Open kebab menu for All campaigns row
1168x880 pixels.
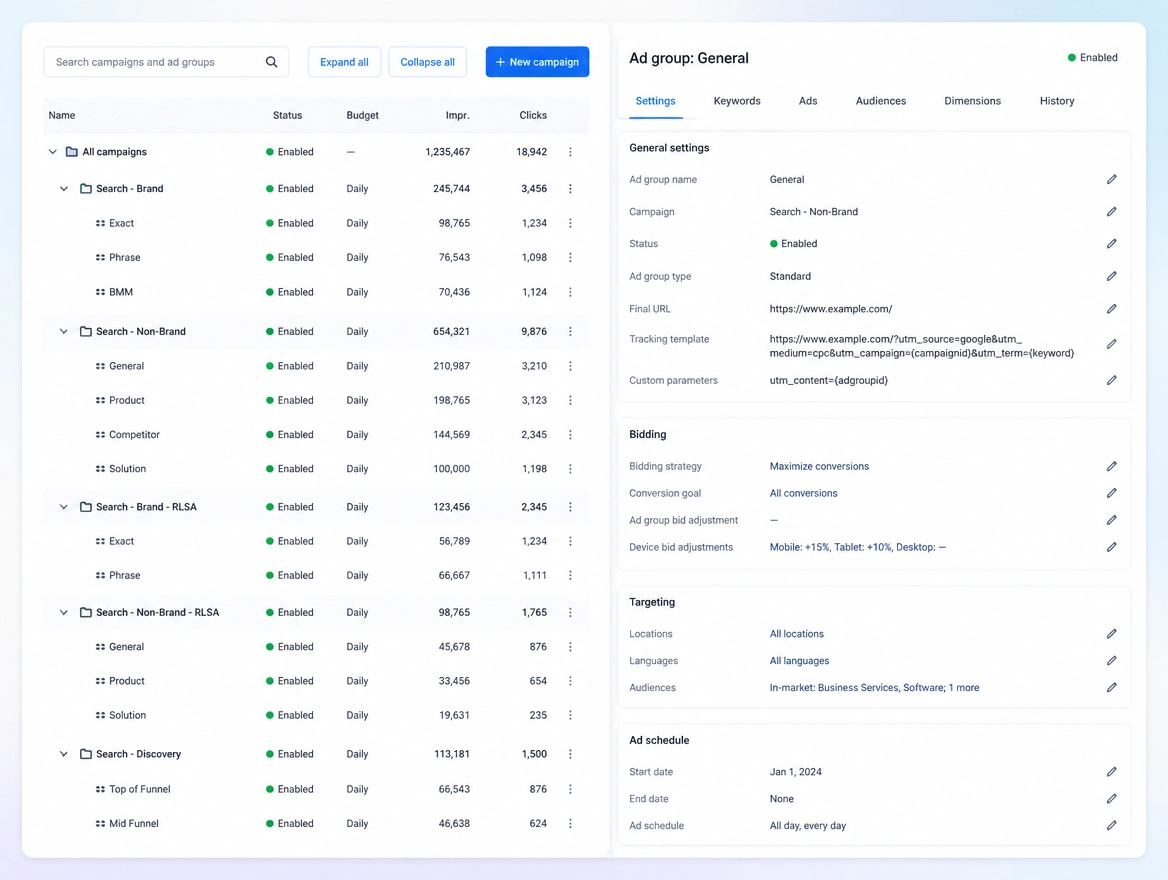571,152
